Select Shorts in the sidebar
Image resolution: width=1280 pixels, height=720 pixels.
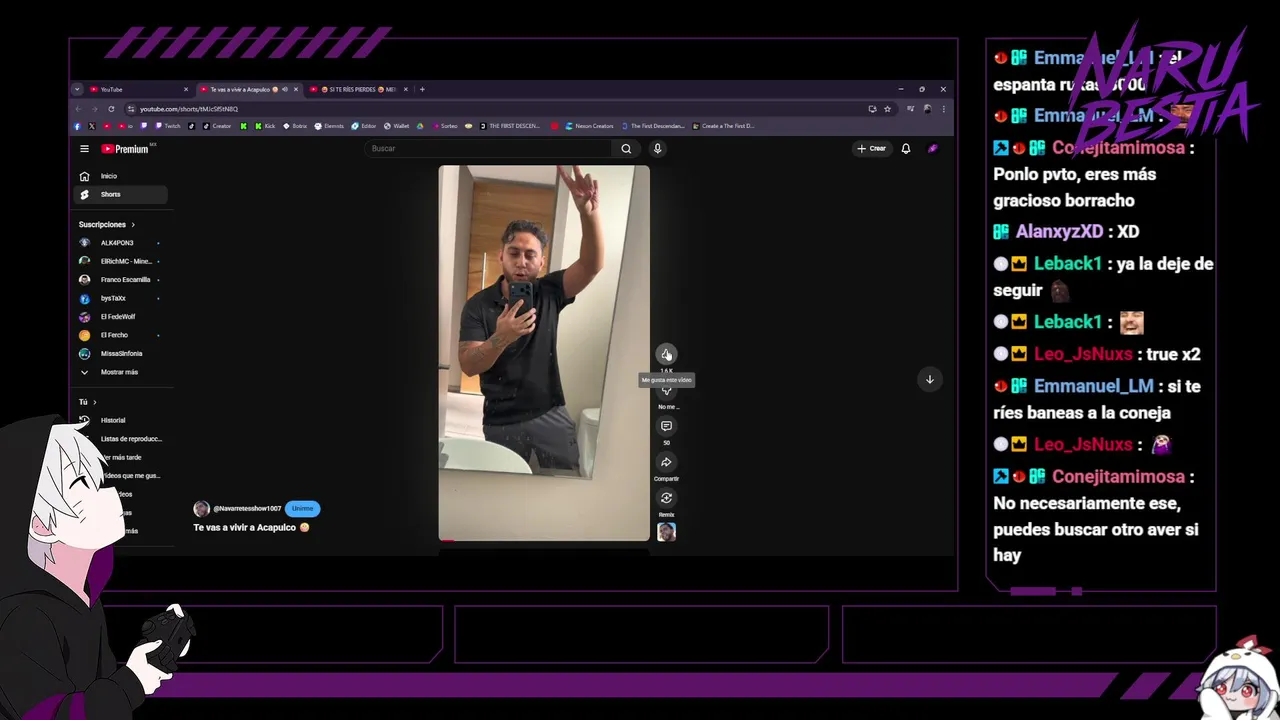click(x=120, y=194)
